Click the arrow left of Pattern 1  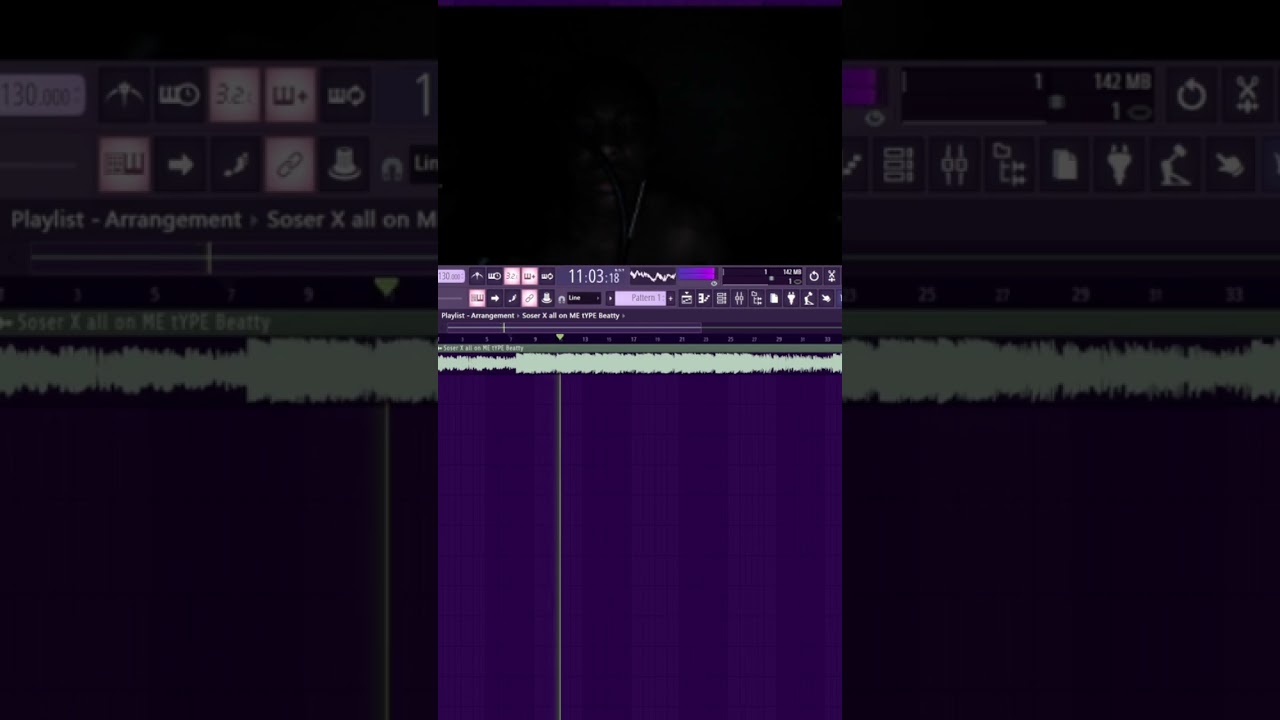point(610,298)
